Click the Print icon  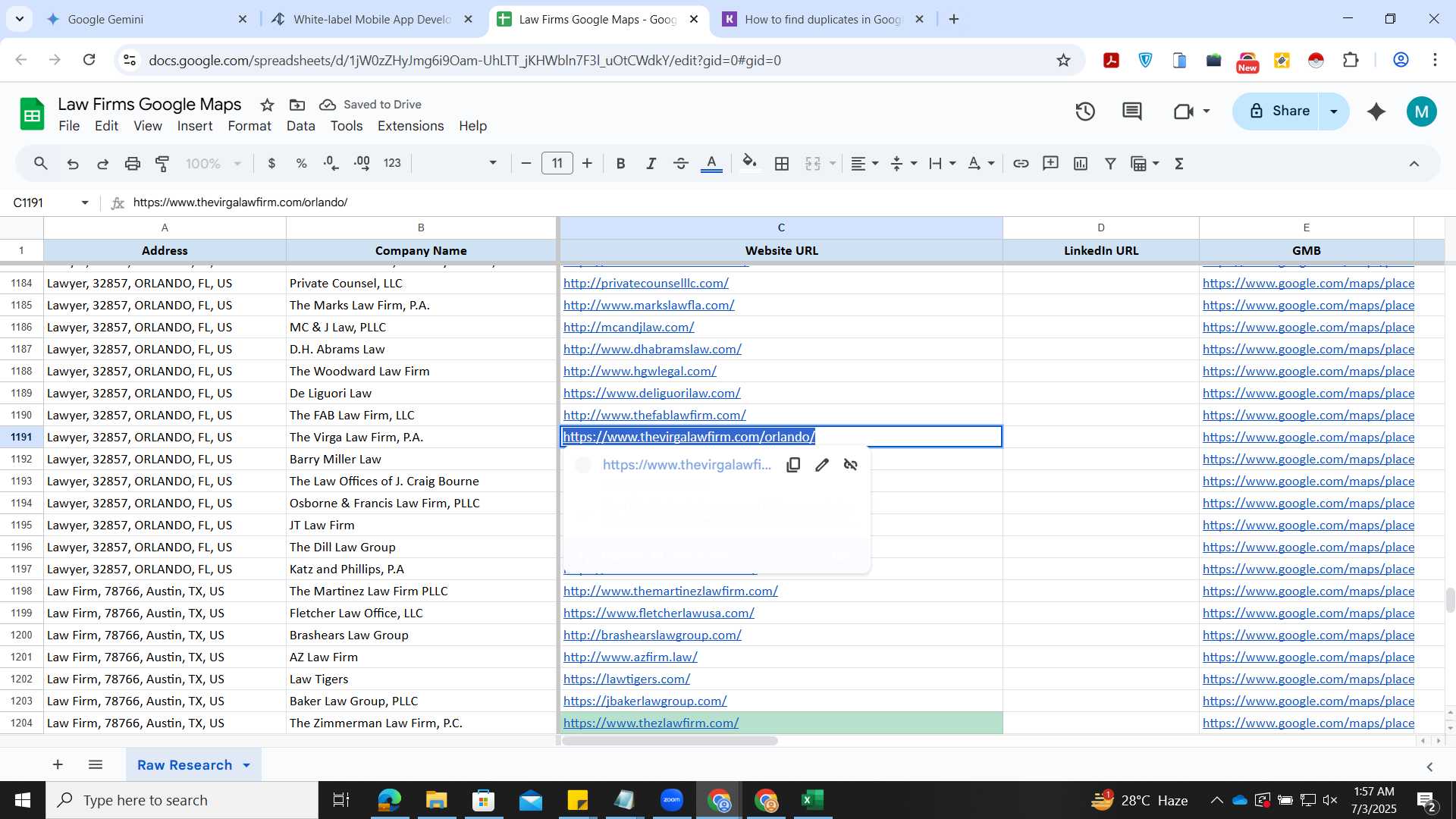pos(133,163)
